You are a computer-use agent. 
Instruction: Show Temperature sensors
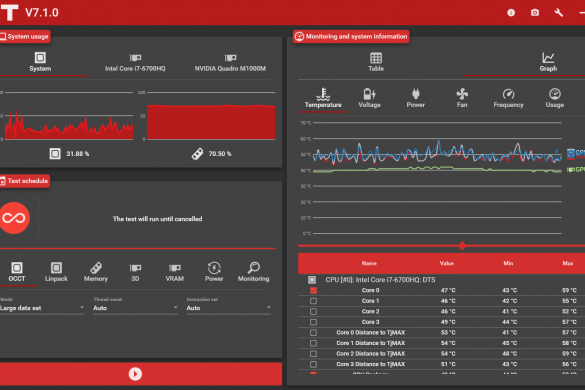[323, 98]
